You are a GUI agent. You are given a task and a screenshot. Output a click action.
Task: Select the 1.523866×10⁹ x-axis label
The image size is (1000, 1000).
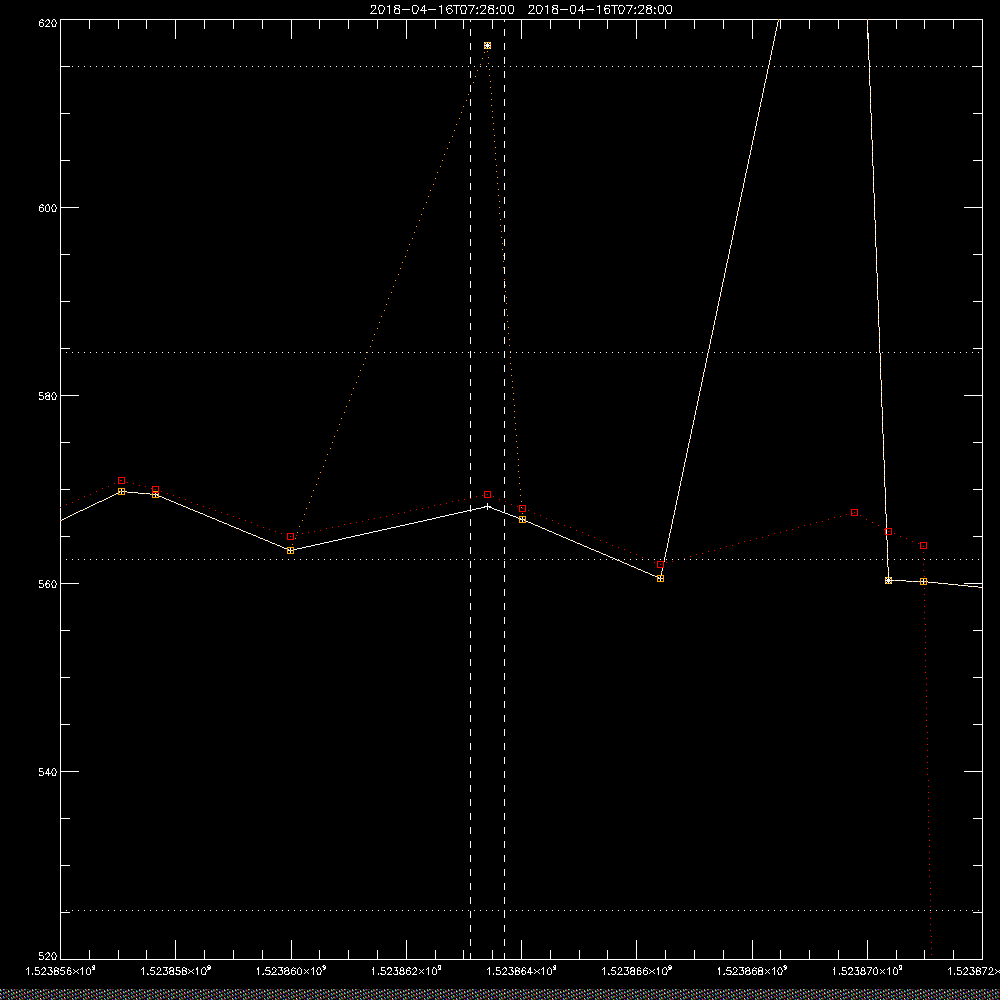[x=637, y=971]
